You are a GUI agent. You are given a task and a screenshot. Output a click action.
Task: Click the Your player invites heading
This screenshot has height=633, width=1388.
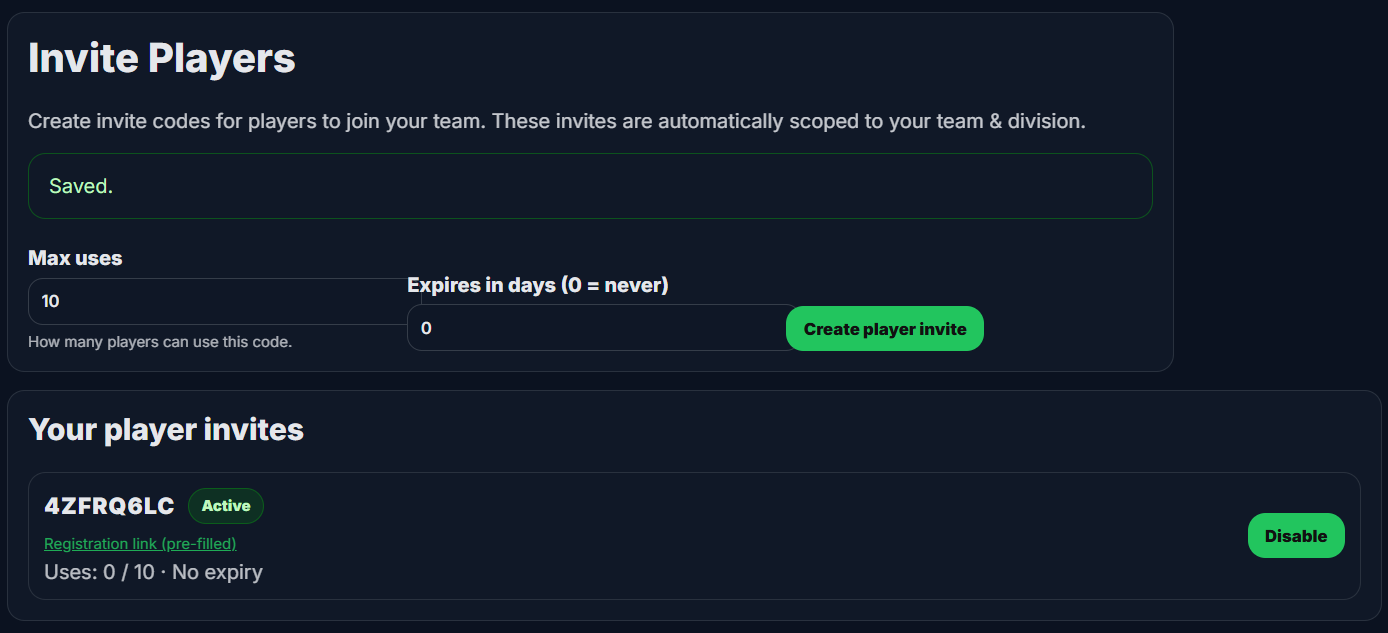(x=166, y=429)
